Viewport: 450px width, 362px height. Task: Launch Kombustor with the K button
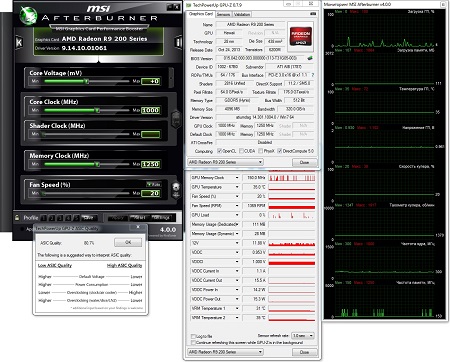[x=19, y=43]
